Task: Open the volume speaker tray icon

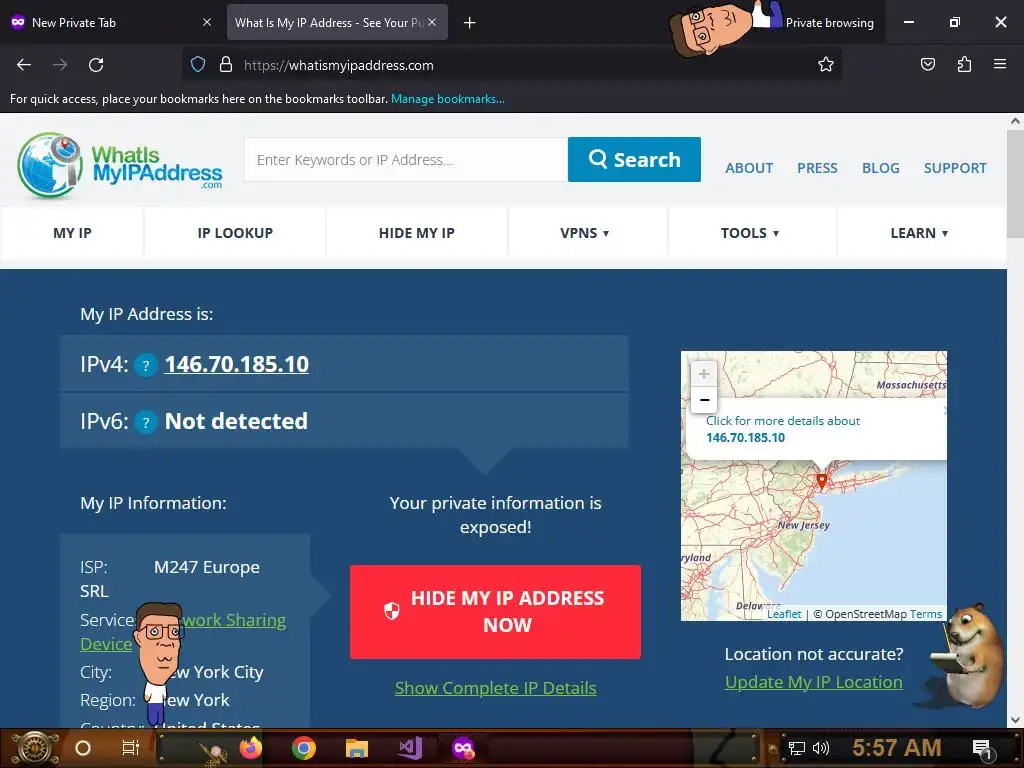Action: (x=821, y=748)
